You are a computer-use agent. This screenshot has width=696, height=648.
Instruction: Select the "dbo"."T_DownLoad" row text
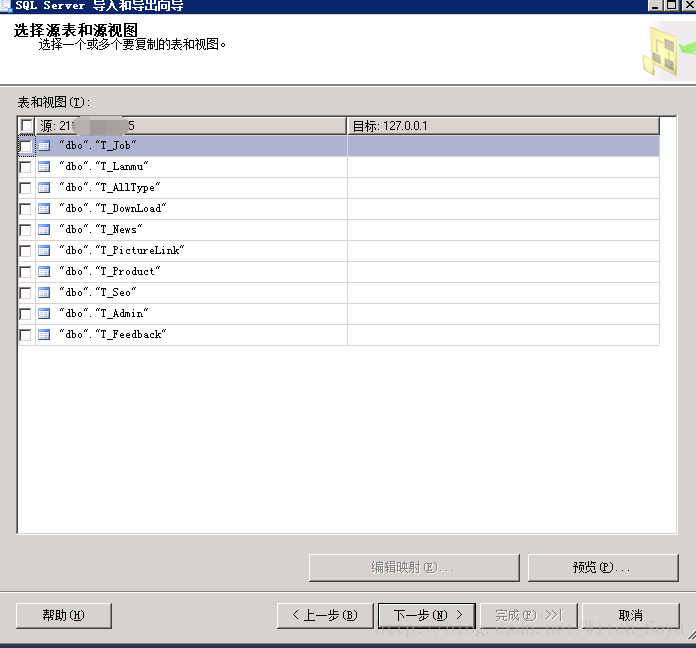click(113, 209)
